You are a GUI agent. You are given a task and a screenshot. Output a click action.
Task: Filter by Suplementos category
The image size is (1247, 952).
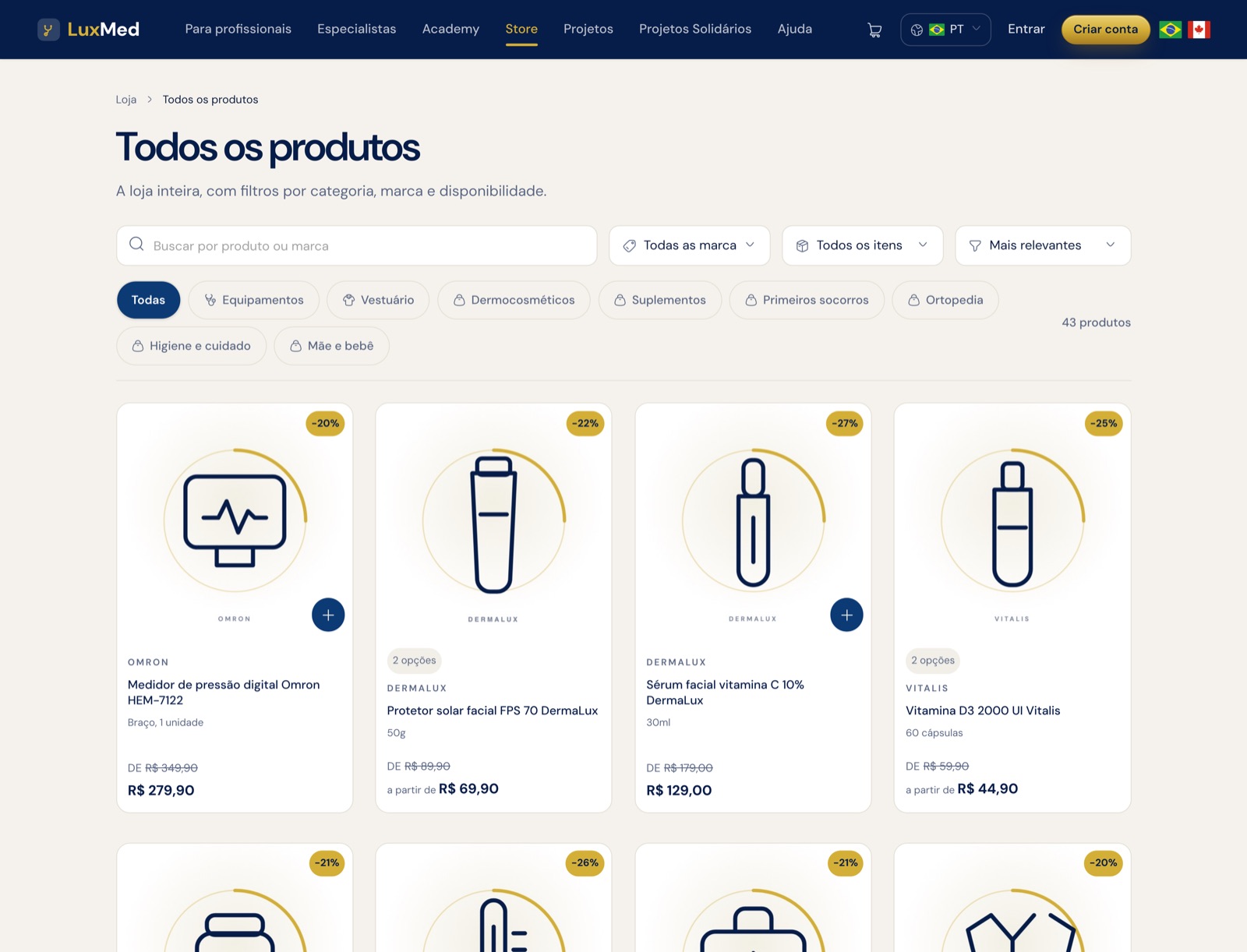coord(659,300)
